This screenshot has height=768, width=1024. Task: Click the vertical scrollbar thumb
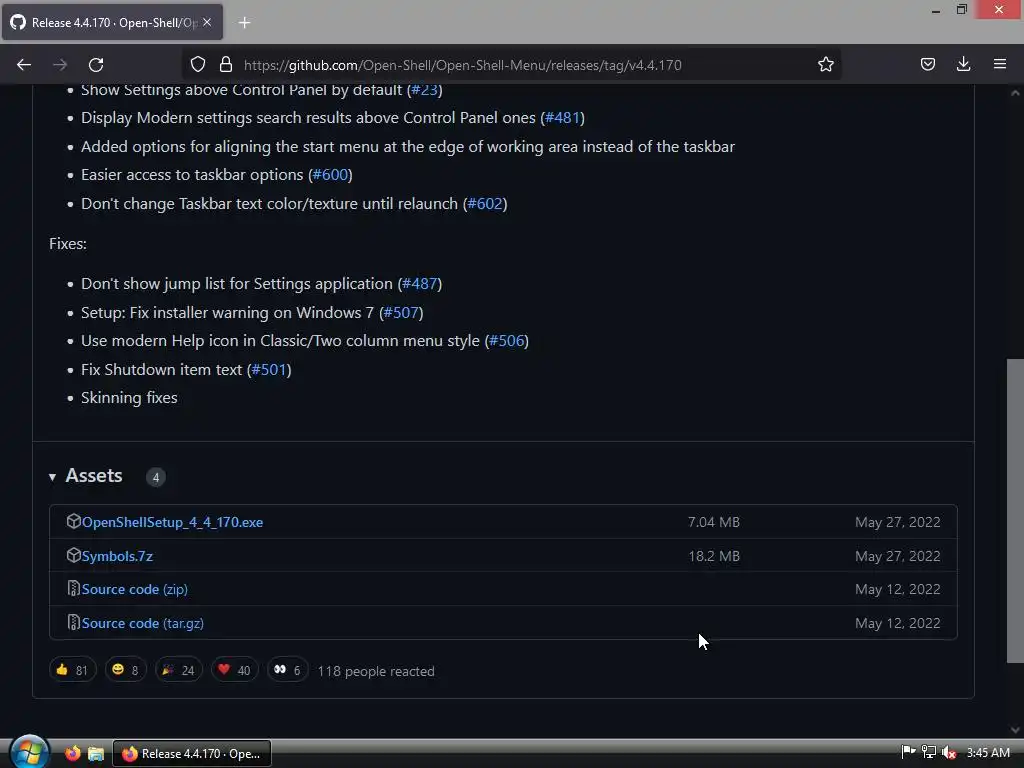coord(1015,511)
